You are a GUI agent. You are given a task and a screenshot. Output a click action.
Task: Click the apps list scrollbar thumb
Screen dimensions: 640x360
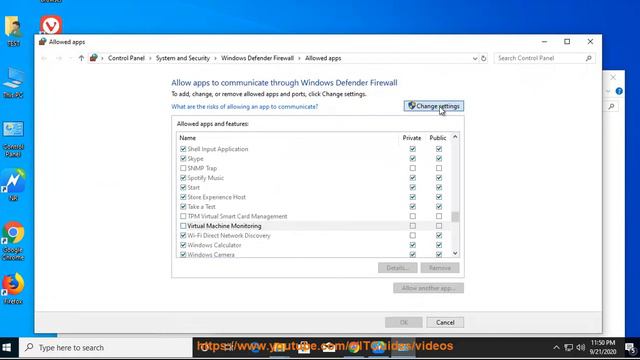[455, 217]
